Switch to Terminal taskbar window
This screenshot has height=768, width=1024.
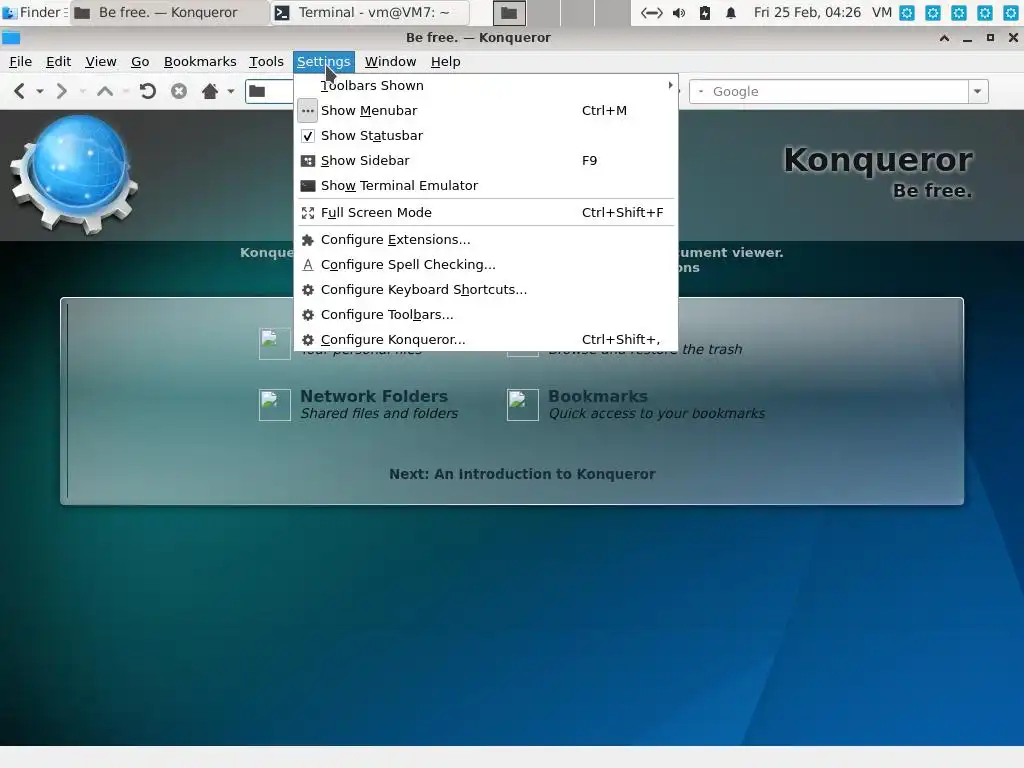pos(370,12)
